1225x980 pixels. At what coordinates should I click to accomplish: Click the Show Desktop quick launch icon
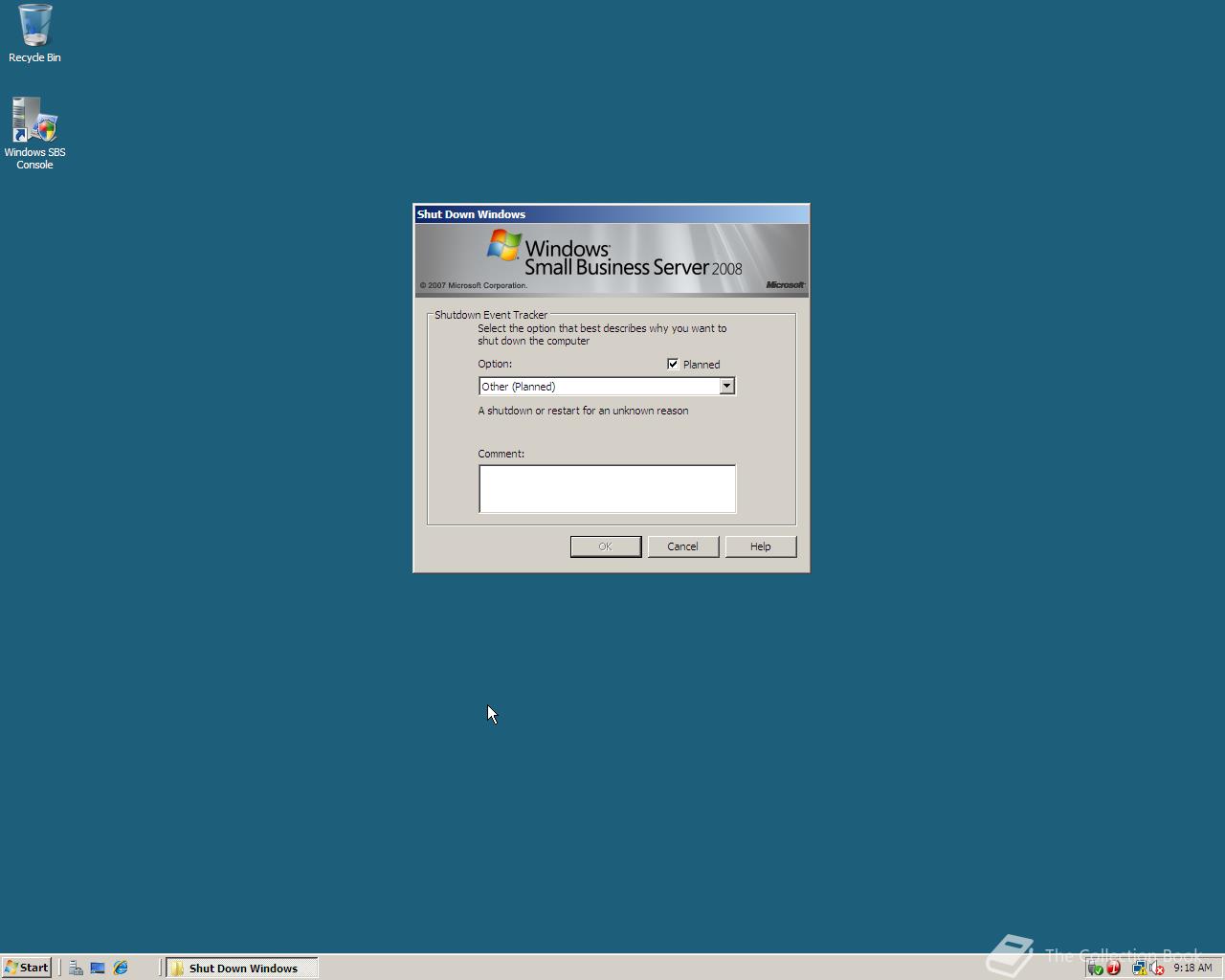[x=98, y=968]
